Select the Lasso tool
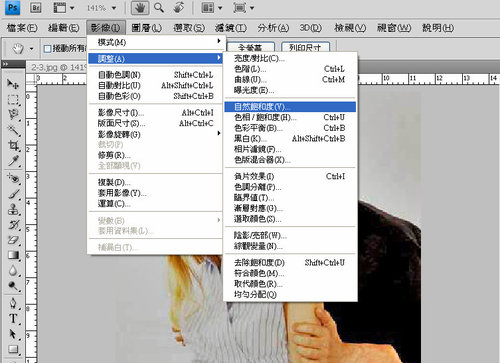 [13, 115]
